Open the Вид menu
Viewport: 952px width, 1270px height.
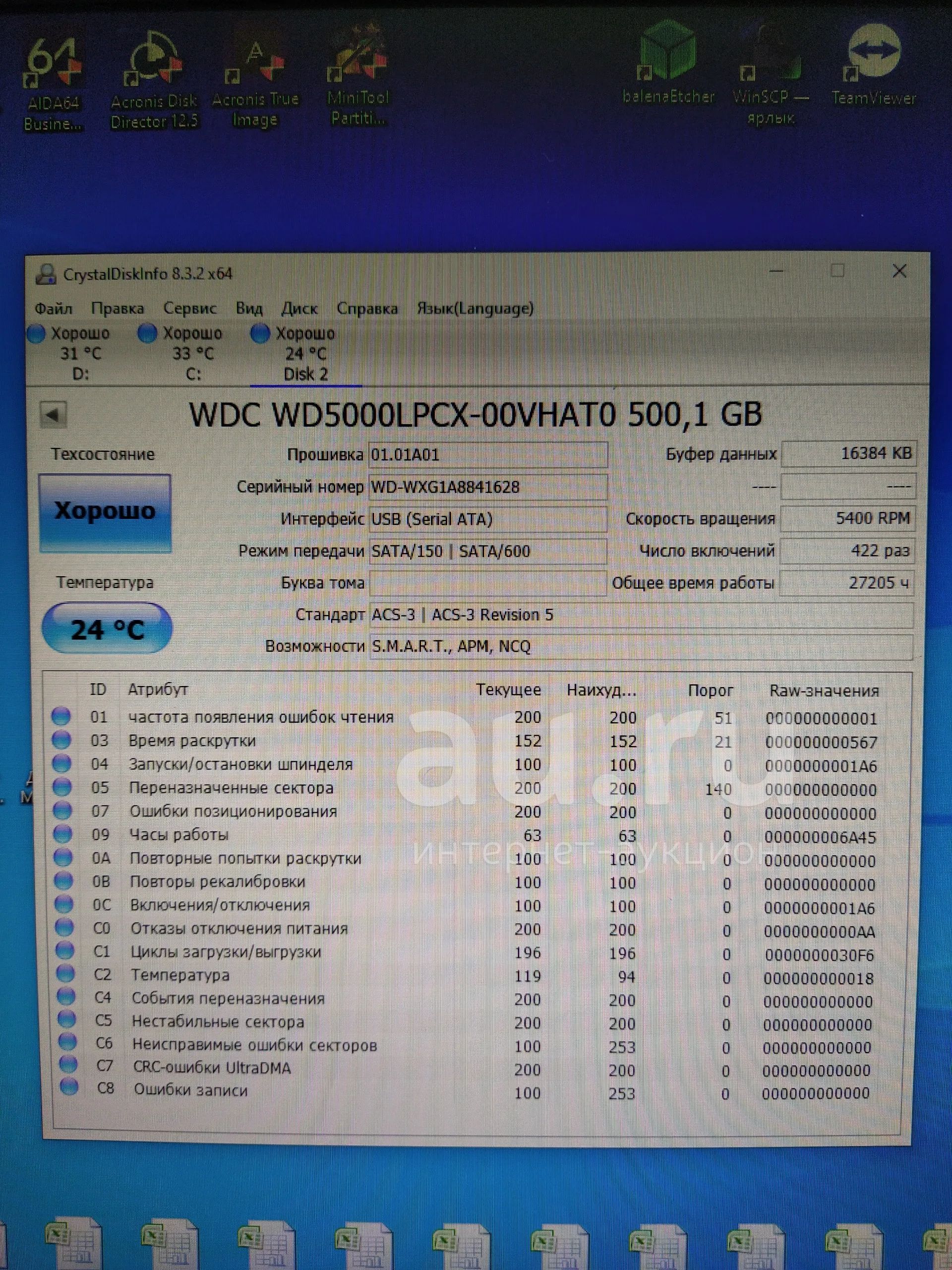pyautogui.click(x=249, y=308)
